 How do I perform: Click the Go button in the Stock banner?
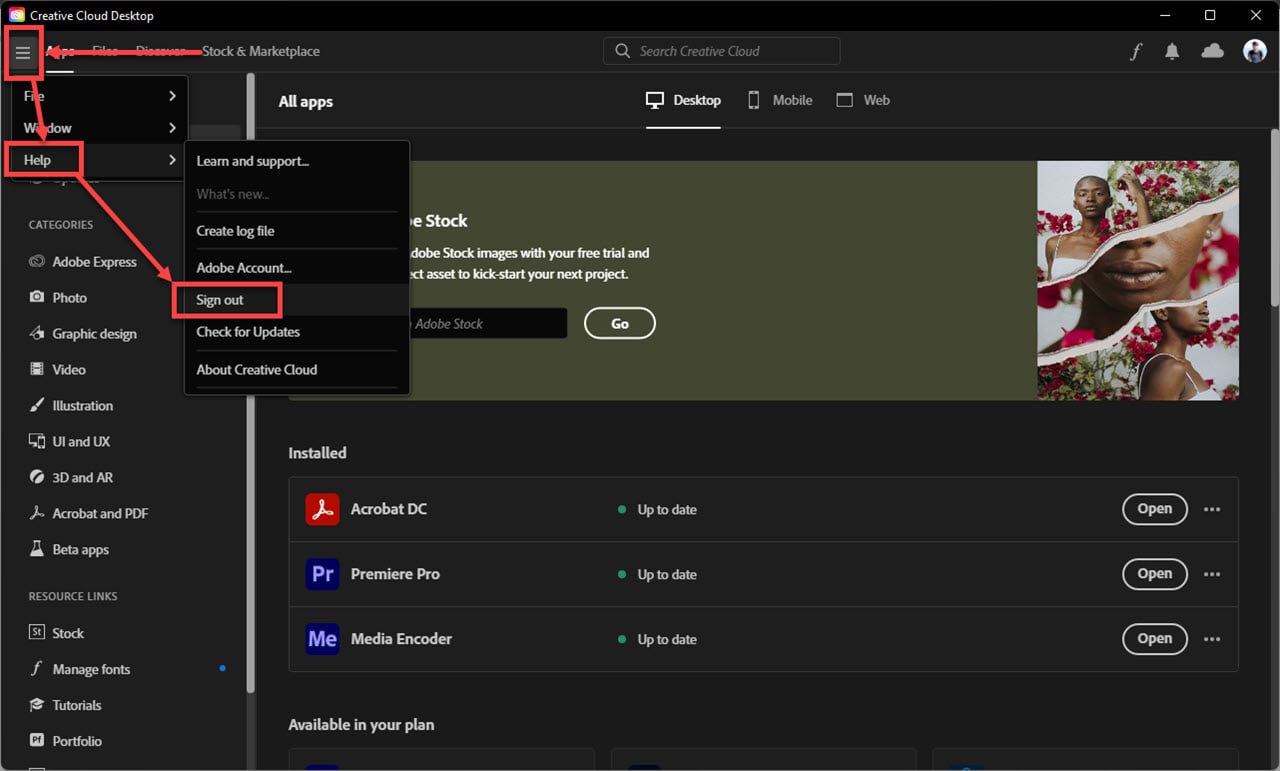[x=620, y=323]
